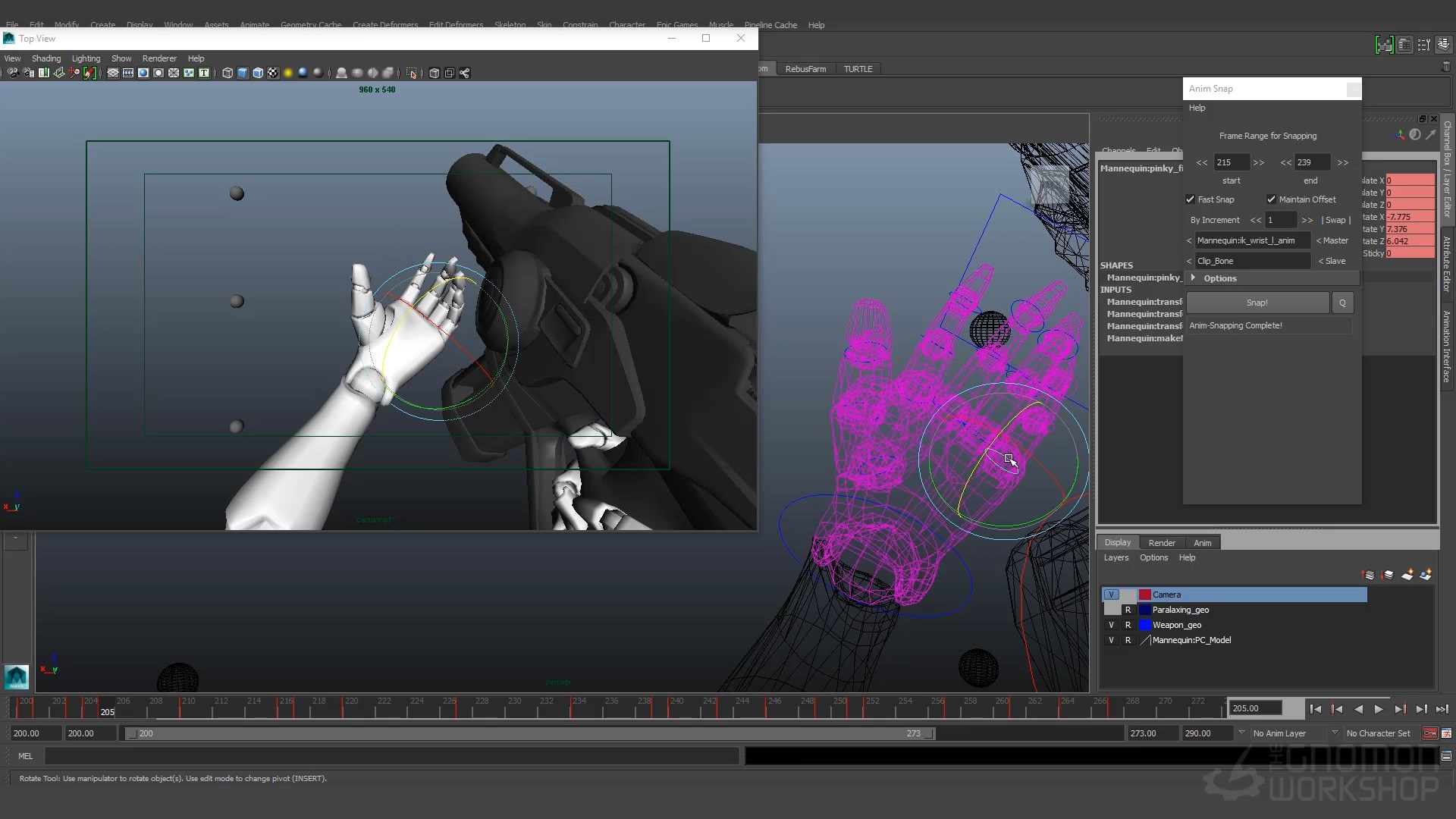
Task: Expand the Options section in Anim Snap
Action: point(1193,278)
